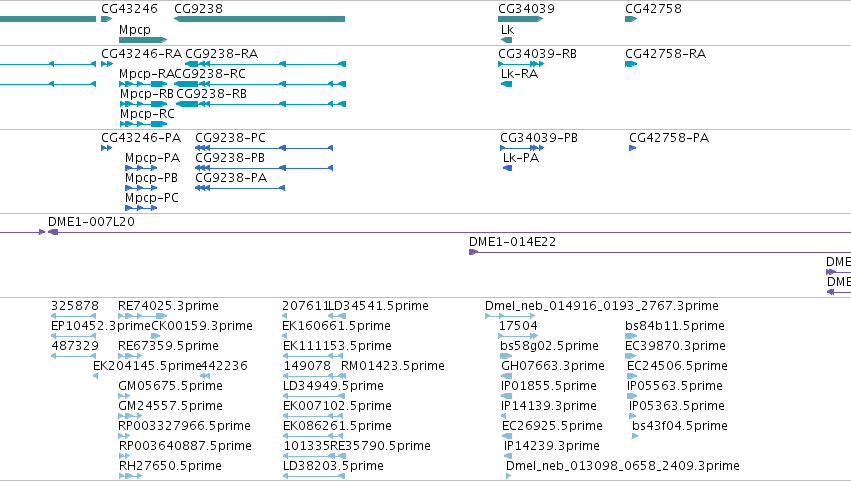Select EST EK204145.5prime
The width and height of the screenshot is (851, 481).
(x=147, y=366)
